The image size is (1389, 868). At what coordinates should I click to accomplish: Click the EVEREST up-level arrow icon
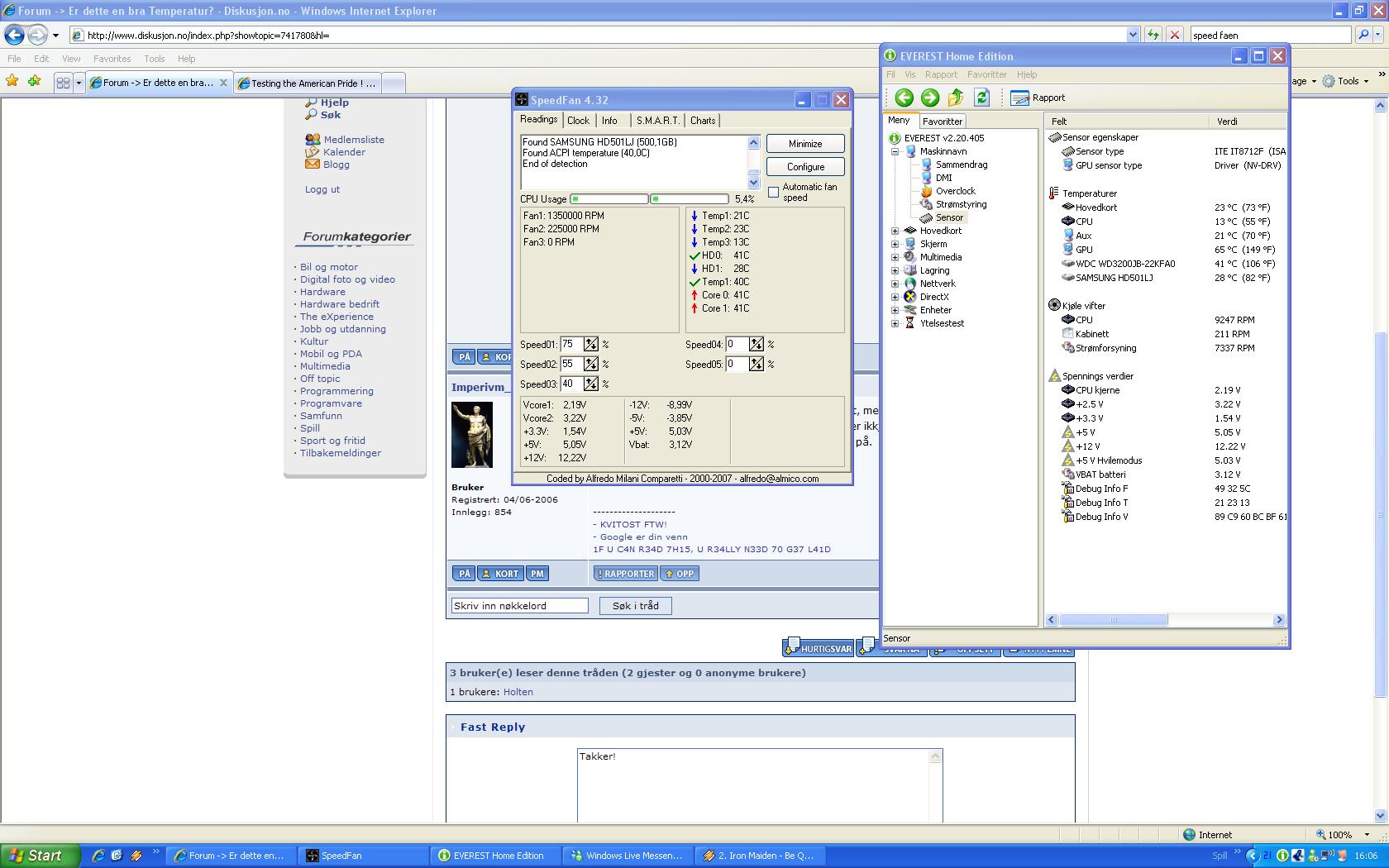(956, 98)
